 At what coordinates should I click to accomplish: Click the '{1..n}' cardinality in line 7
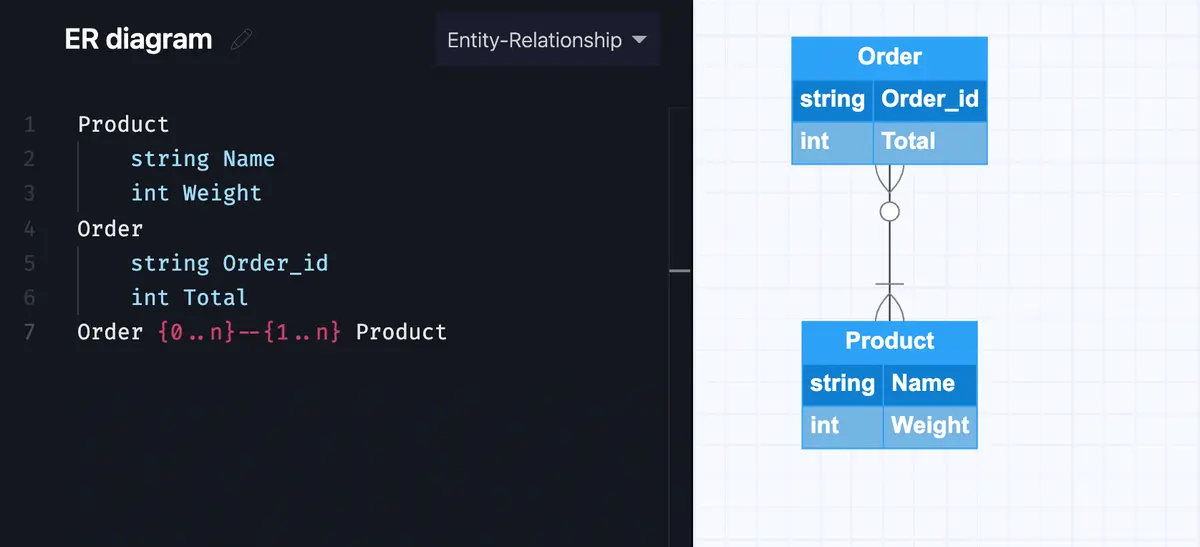pos(302,332)
